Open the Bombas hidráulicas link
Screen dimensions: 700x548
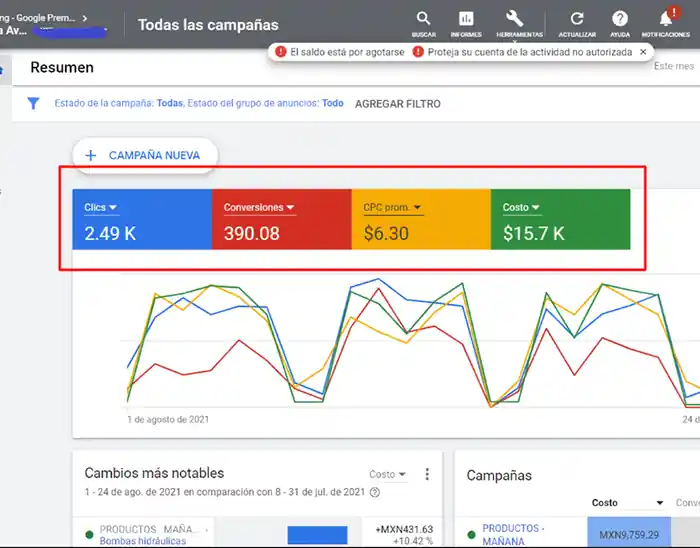pyautogui.click(x=142, y=541)
